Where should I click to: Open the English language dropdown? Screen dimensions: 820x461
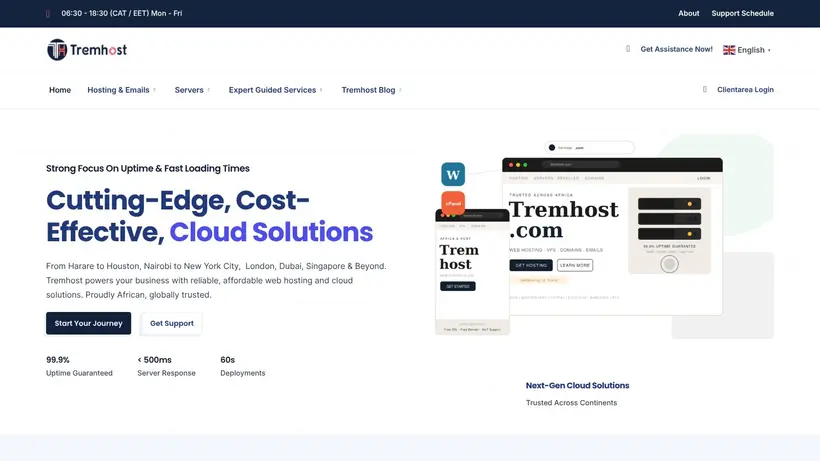[747, 50]
